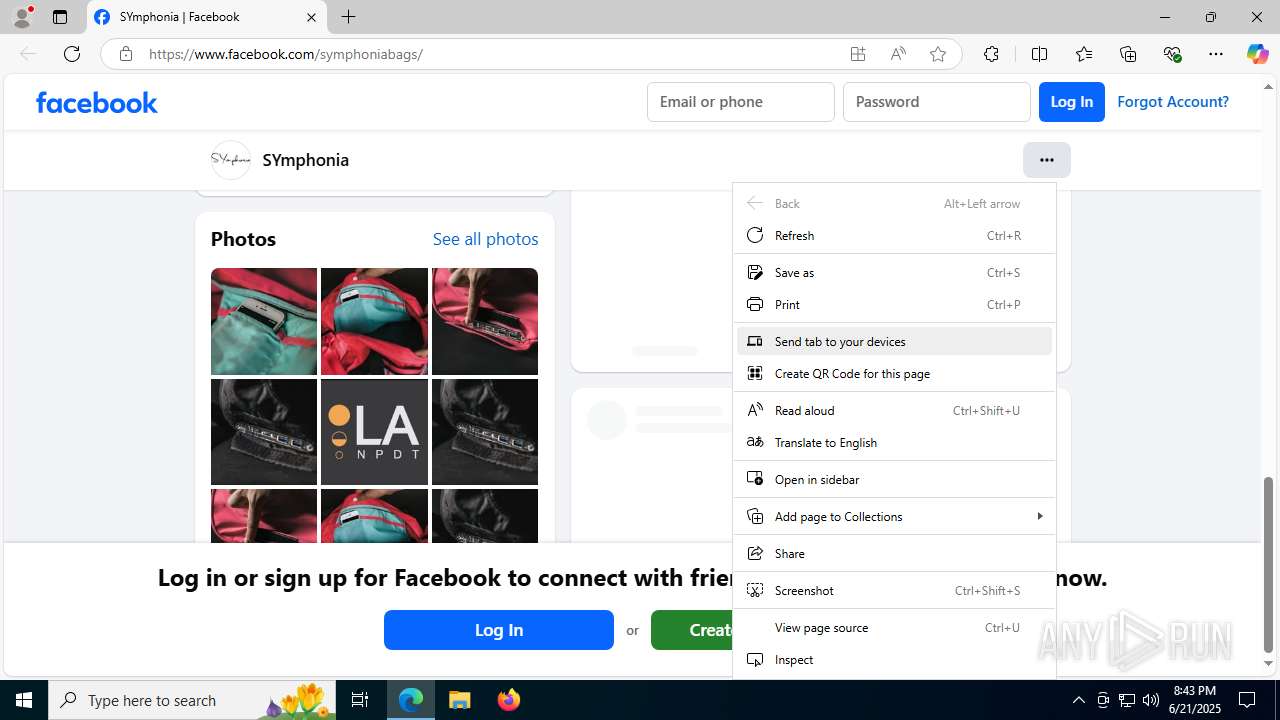Image resolution: width=1280 pixels, height=720 pixels.
Task: Select Inspect in context menu
Action: click(x=894, y=660)
